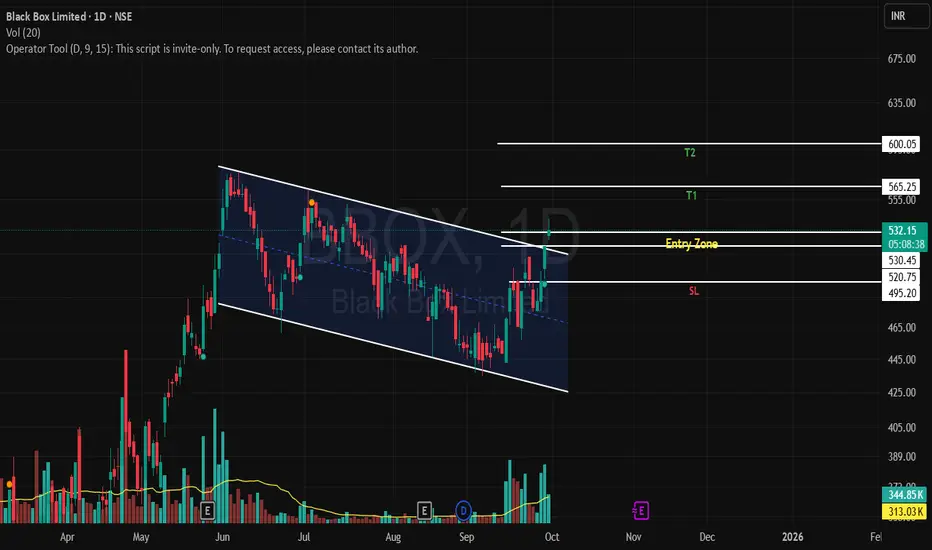Click the Sep label on time axis
Image resolution: width=932 pixels, height=550 pixels.
click(467, 537)
